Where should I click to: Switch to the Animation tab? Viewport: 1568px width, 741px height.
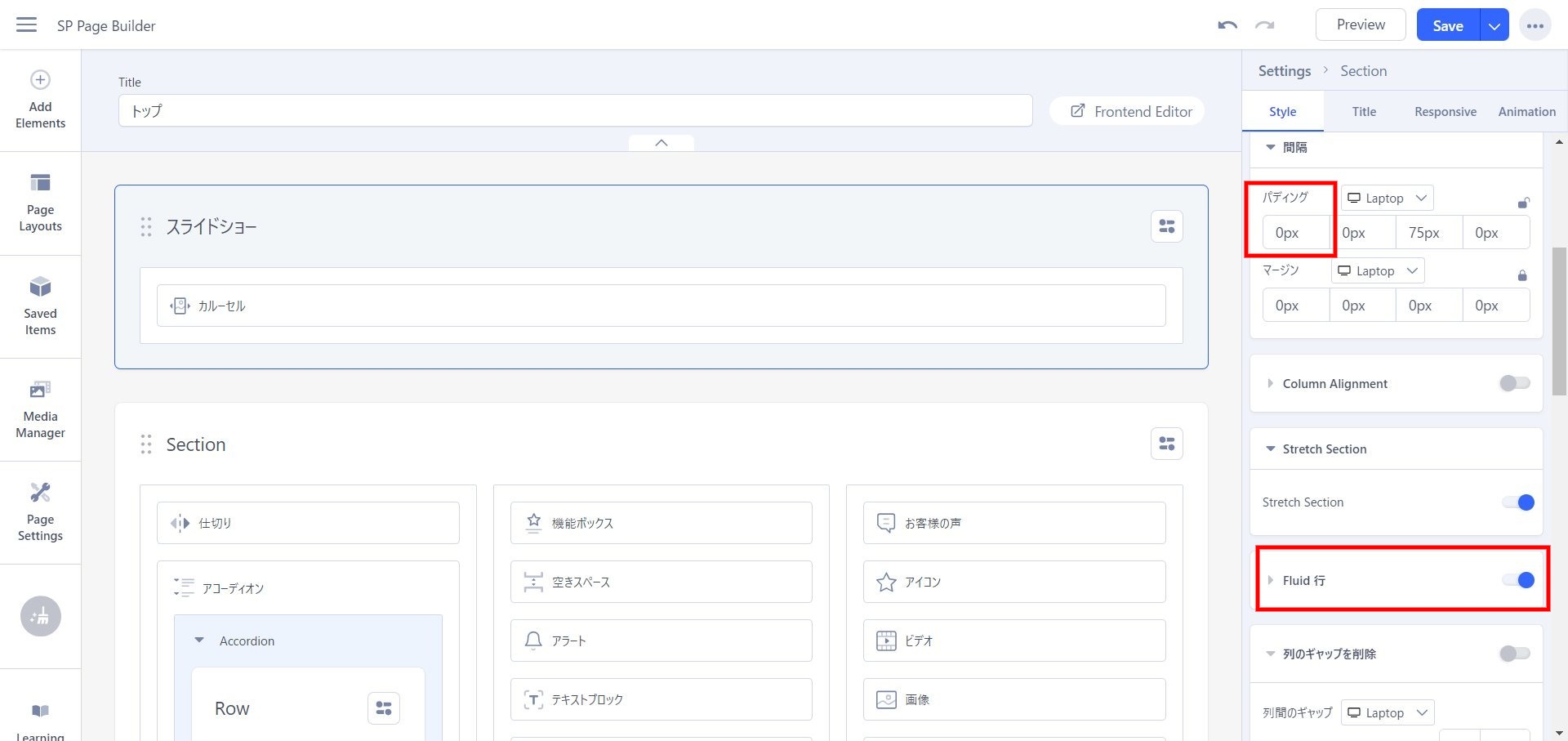click(1526, 112)
